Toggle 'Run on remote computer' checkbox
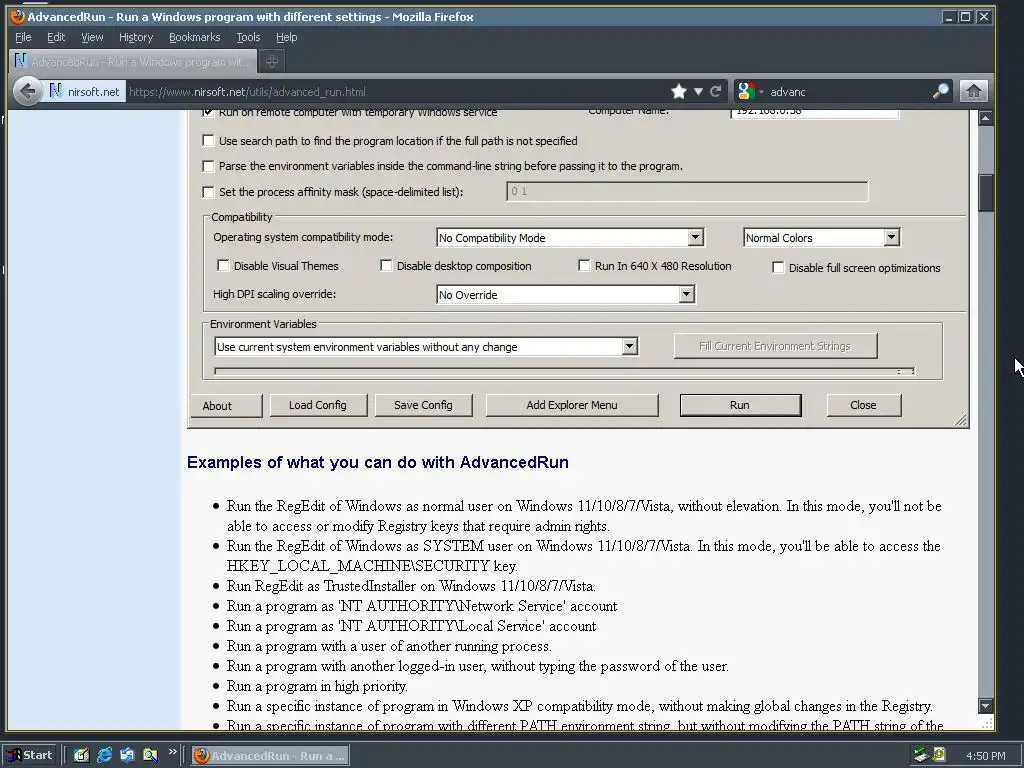Image resolution: width=1024 pixels, height=768 pixels. 208,113
